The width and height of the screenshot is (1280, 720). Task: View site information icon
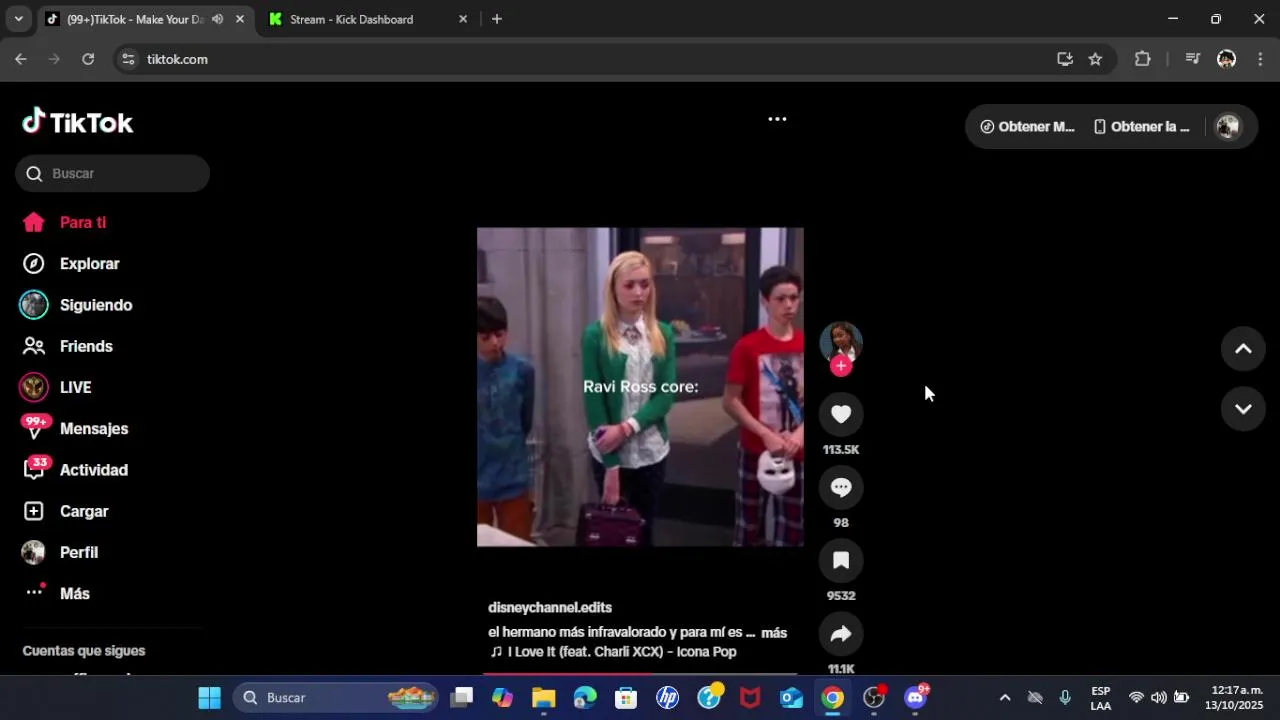[127, 59]
